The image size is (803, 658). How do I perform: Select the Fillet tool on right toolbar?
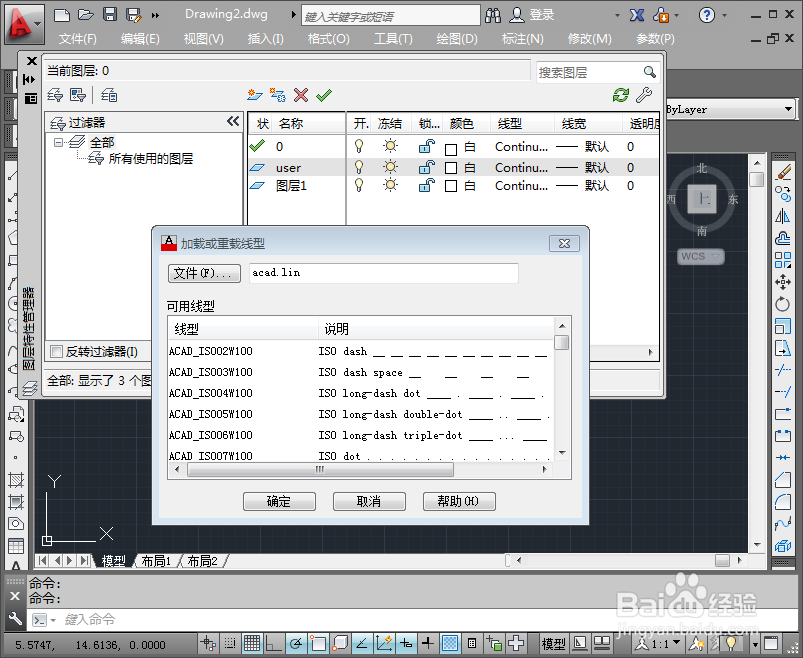[x=783, y=502]
